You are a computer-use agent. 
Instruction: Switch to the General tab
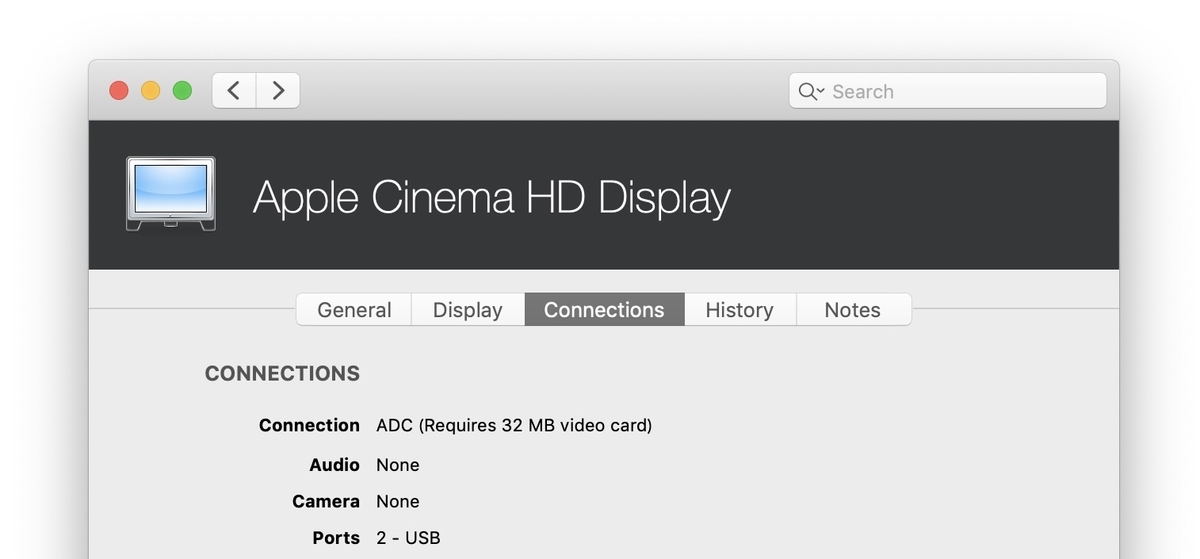coord(354,310)
